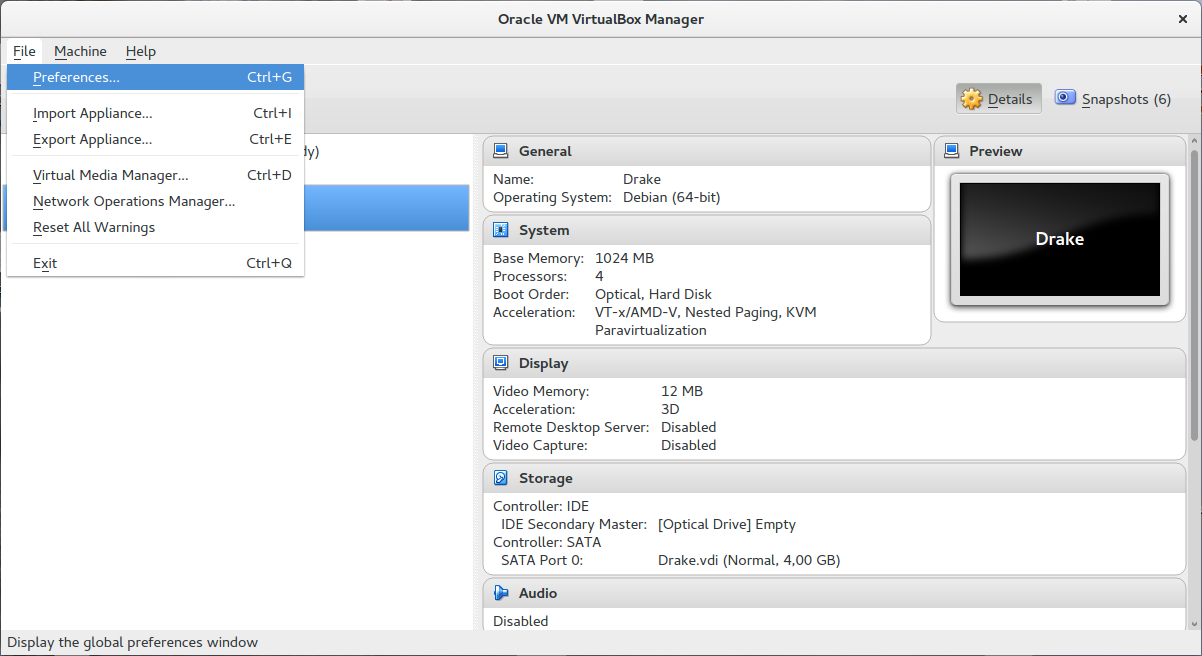Open Virtual Media Manager
The width and height of the screenshot is (1202, 656).
[x=155, y=175]
